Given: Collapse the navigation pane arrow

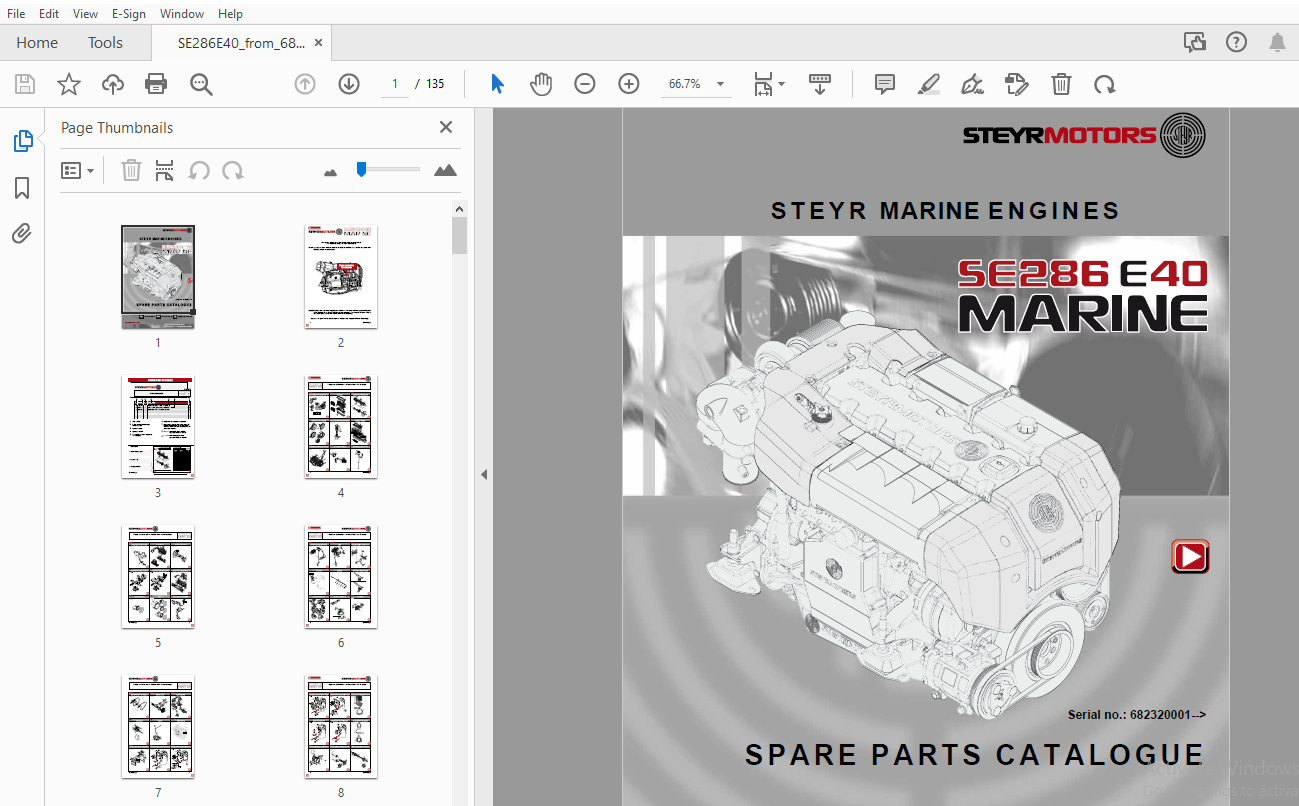Looking at the screenshot, I should [x=484, y=474].
